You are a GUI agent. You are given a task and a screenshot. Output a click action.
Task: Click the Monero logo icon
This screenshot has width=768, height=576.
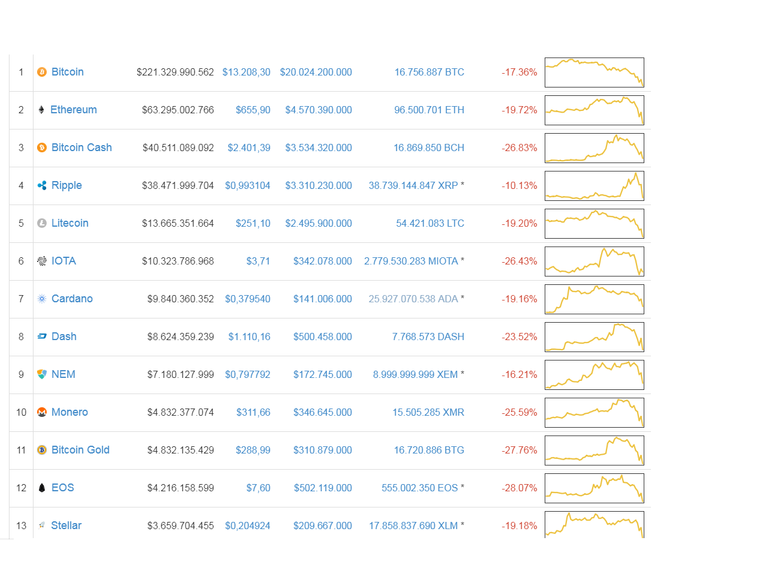(42, 412)
